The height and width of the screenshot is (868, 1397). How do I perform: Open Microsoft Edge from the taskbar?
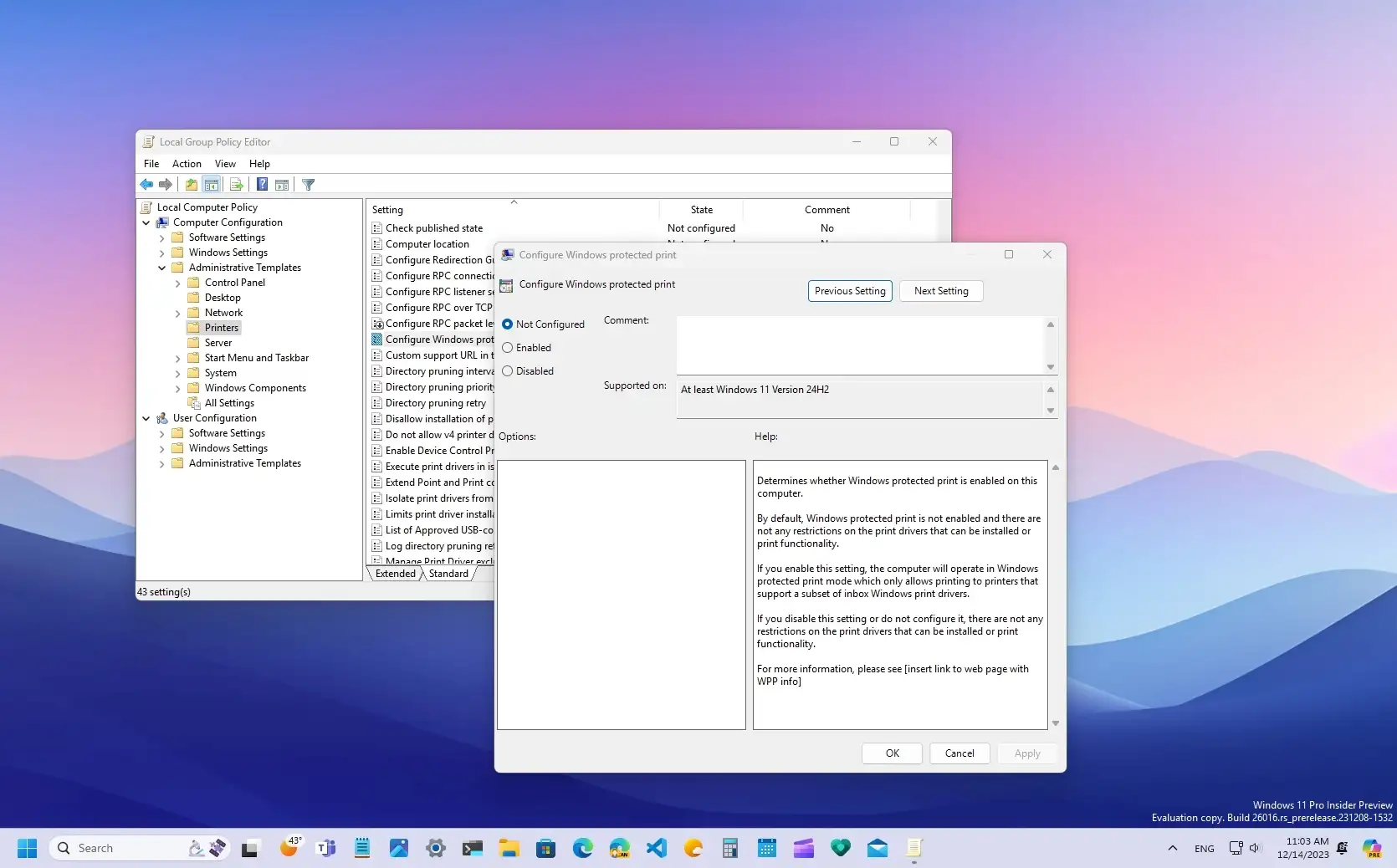pos(582,848)
